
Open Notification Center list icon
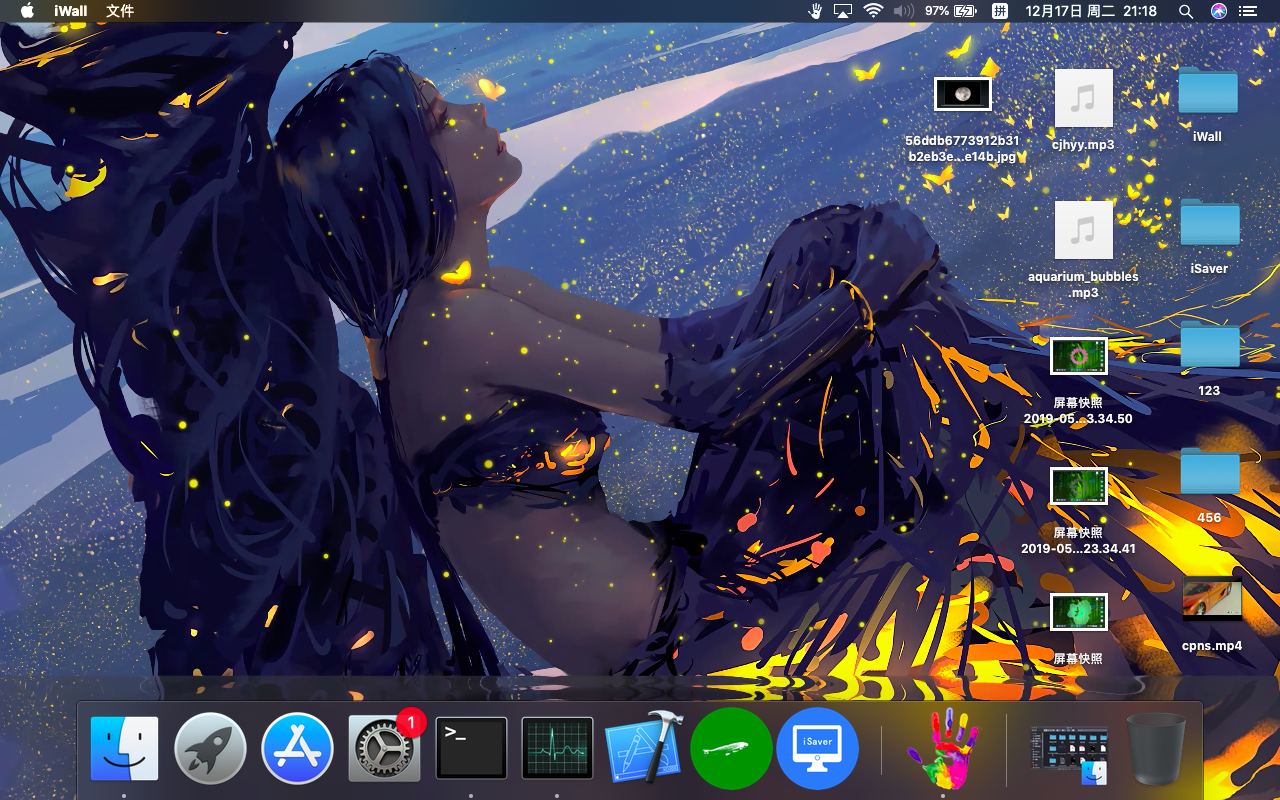(x=1247, y=11)
